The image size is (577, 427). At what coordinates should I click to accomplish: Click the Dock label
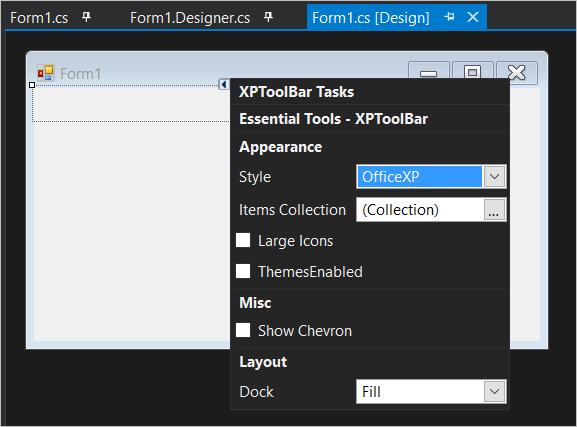click(256, 392)
